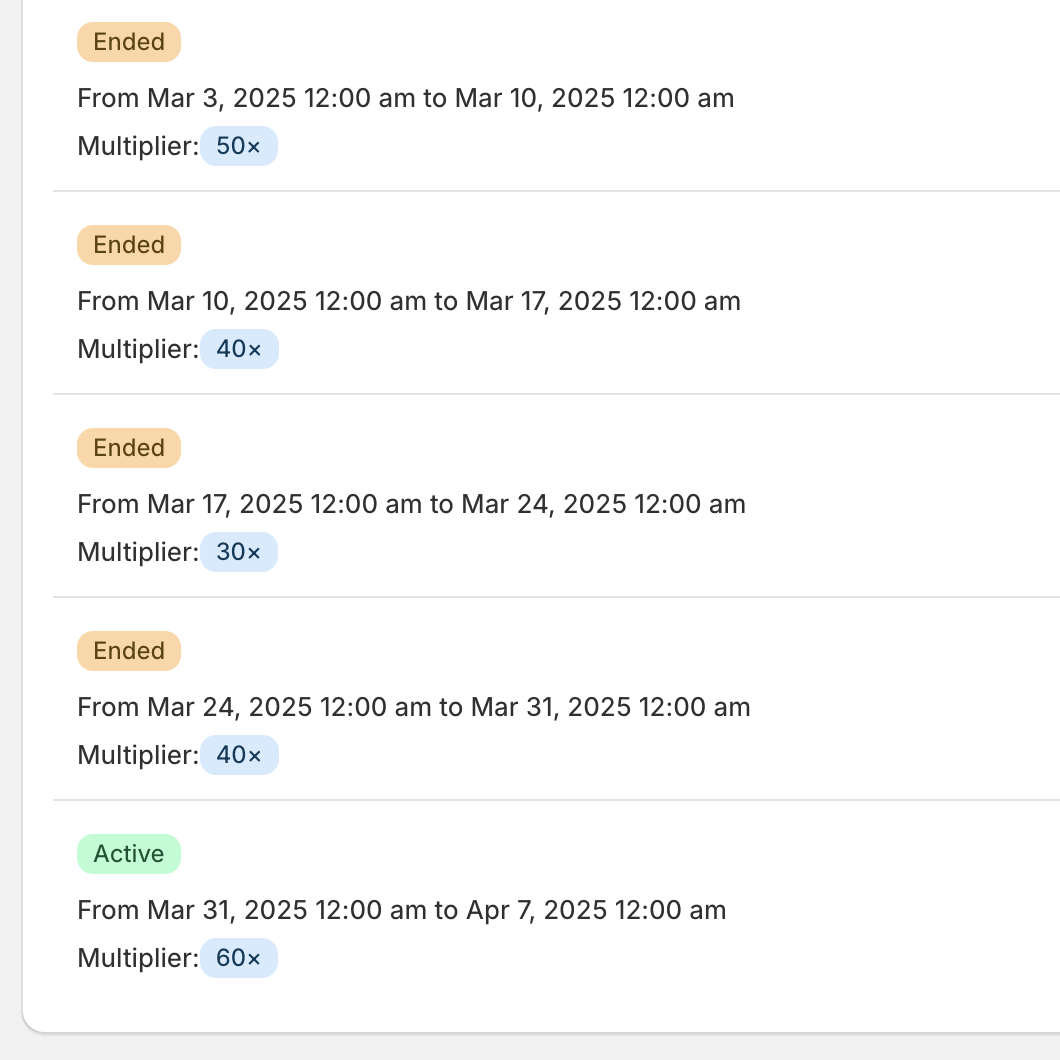Select the Mar 31 to Apr 7 date range

coord(402,910)
